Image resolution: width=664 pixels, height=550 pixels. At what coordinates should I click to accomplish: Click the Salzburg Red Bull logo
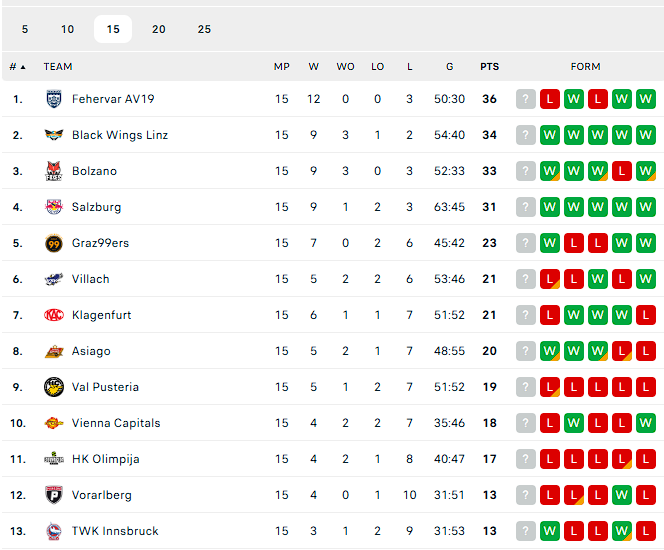pyautogui.click(x=54, y=207)
